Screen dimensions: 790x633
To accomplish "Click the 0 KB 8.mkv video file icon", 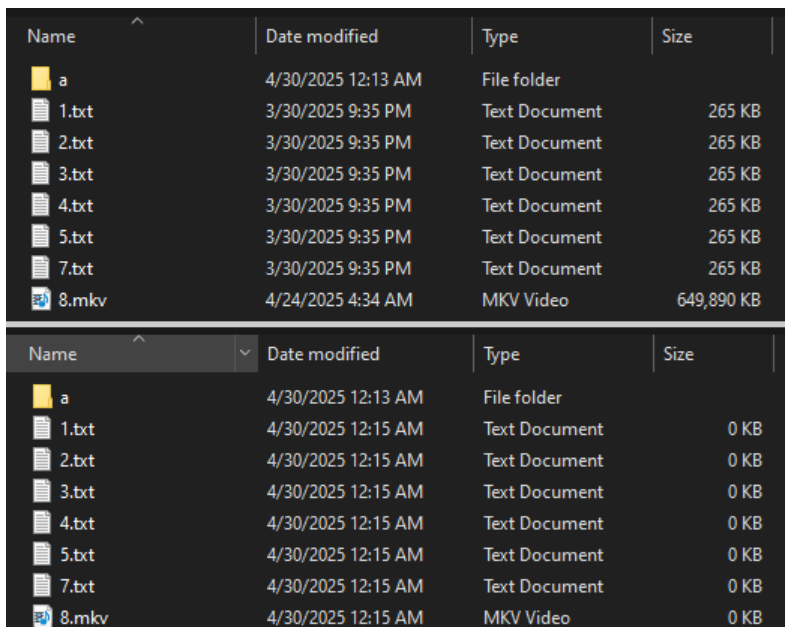I will click(x=42, y=618).
